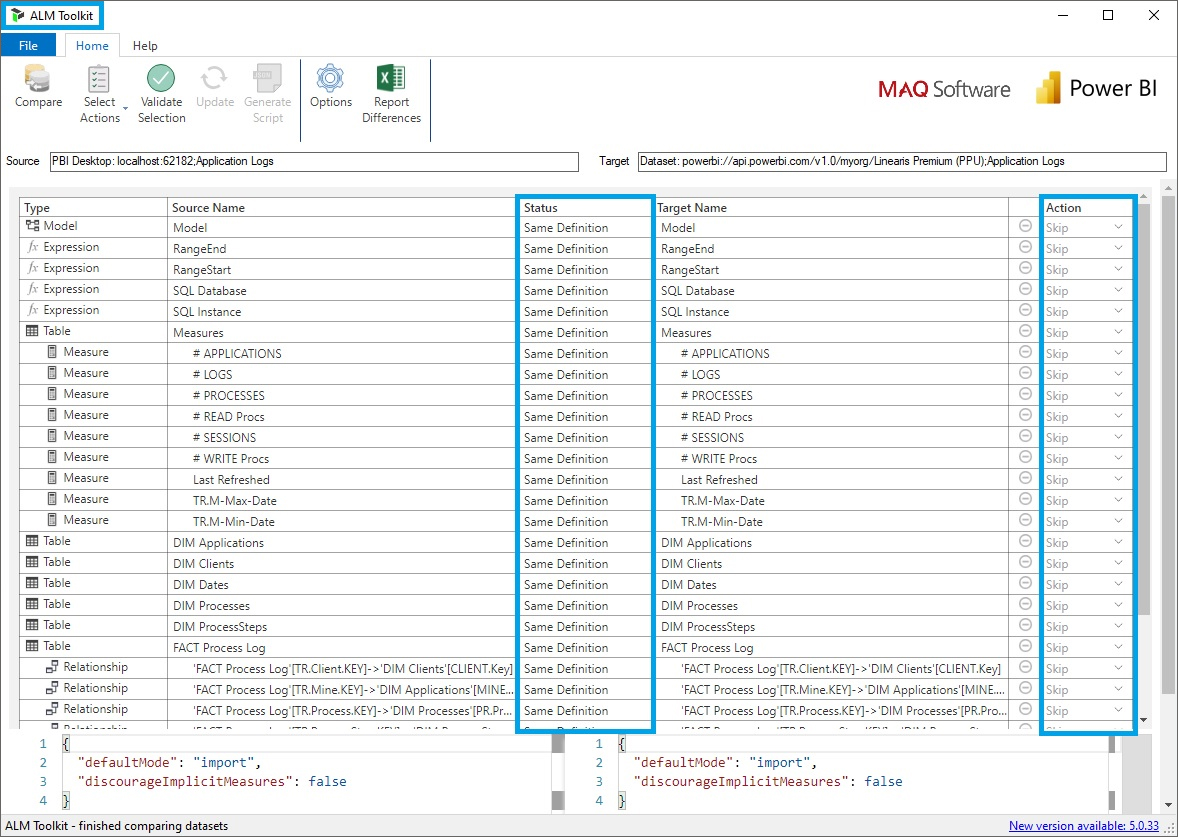1178x837 pixels.
Task: Open Select Actions in the toolbar
Action: click(x=100, y=90)
